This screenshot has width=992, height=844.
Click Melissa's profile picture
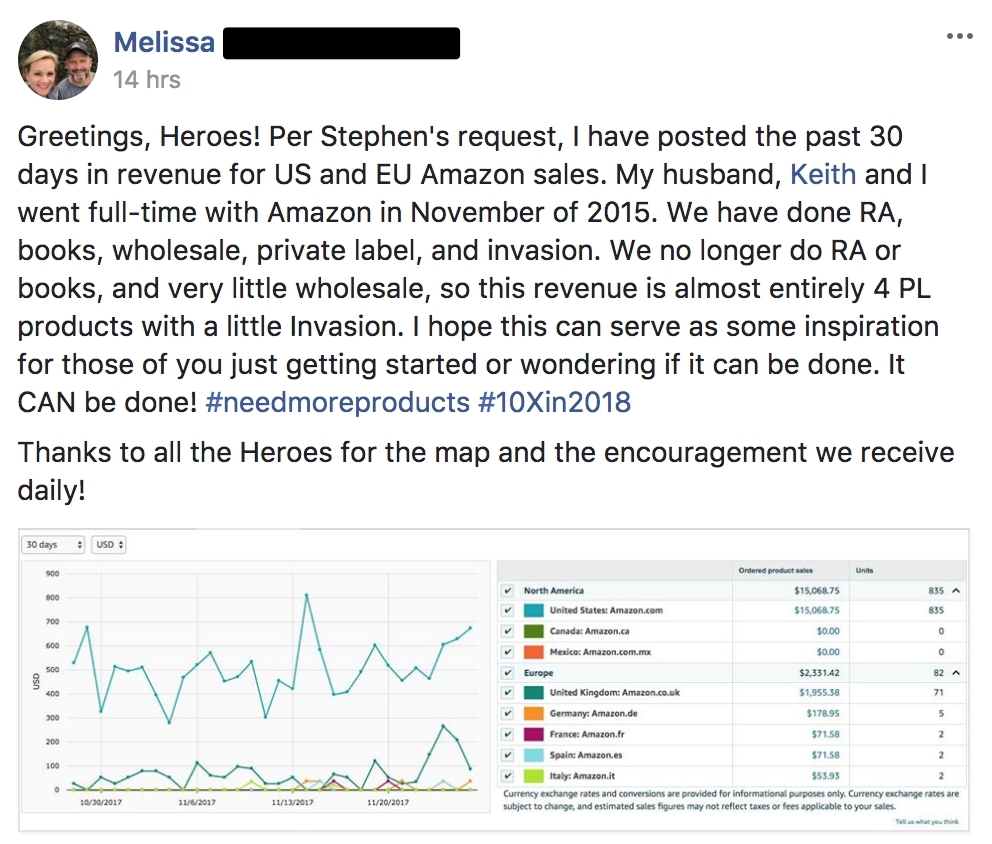tap(58, 60)
